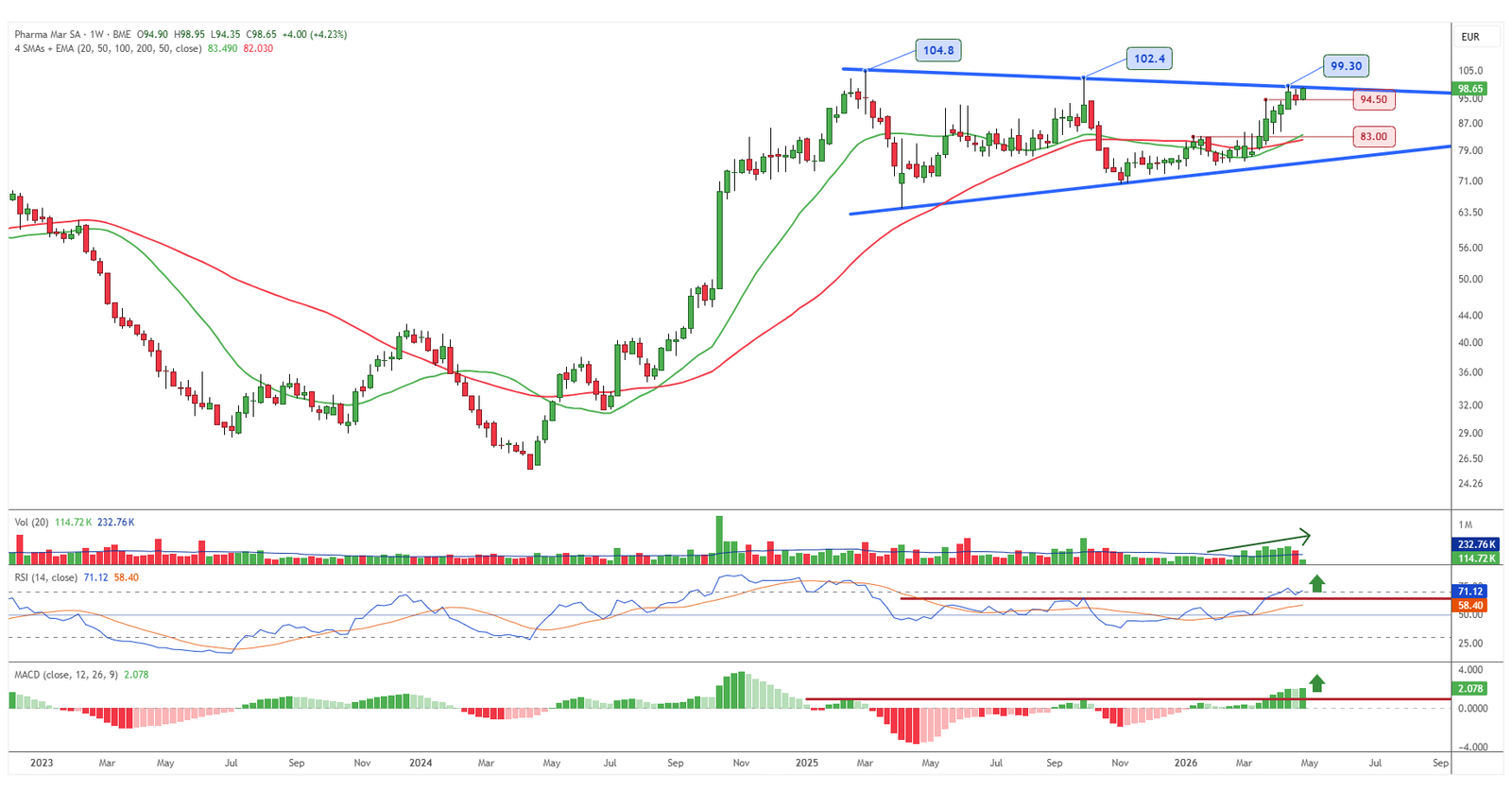Image resolution: width=1512 pixels, height=791 pixels.
Task: Select the RSI (14, close) indicator legend
Action: (x=46, y=577)
